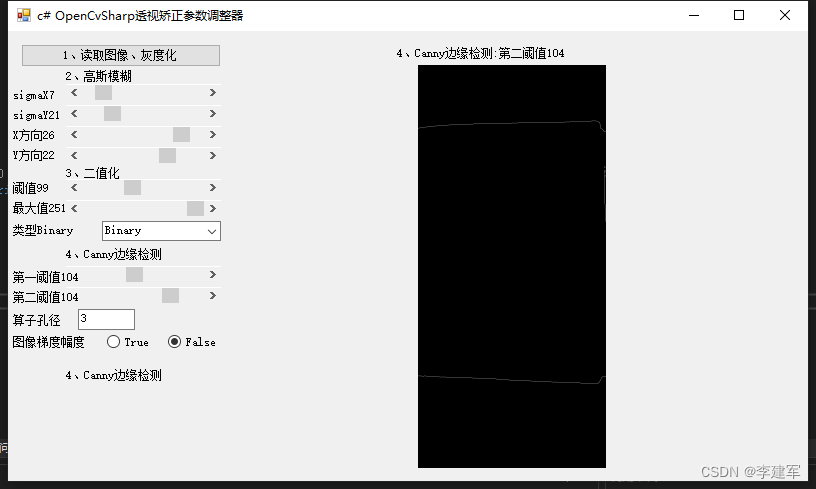The width and height of the screenshot is (816, 489).
Task: Click the 阈值99 slider thumb
Action: tap(132, 187)
